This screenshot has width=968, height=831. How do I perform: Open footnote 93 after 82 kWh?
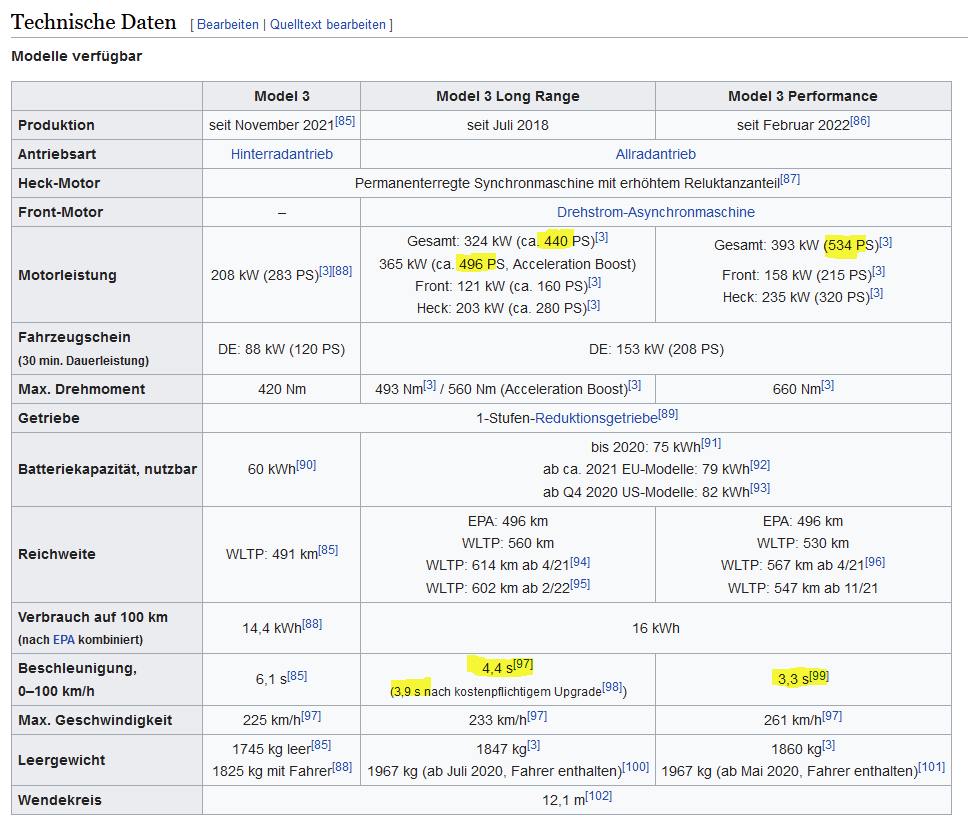(x=760, y=488)
